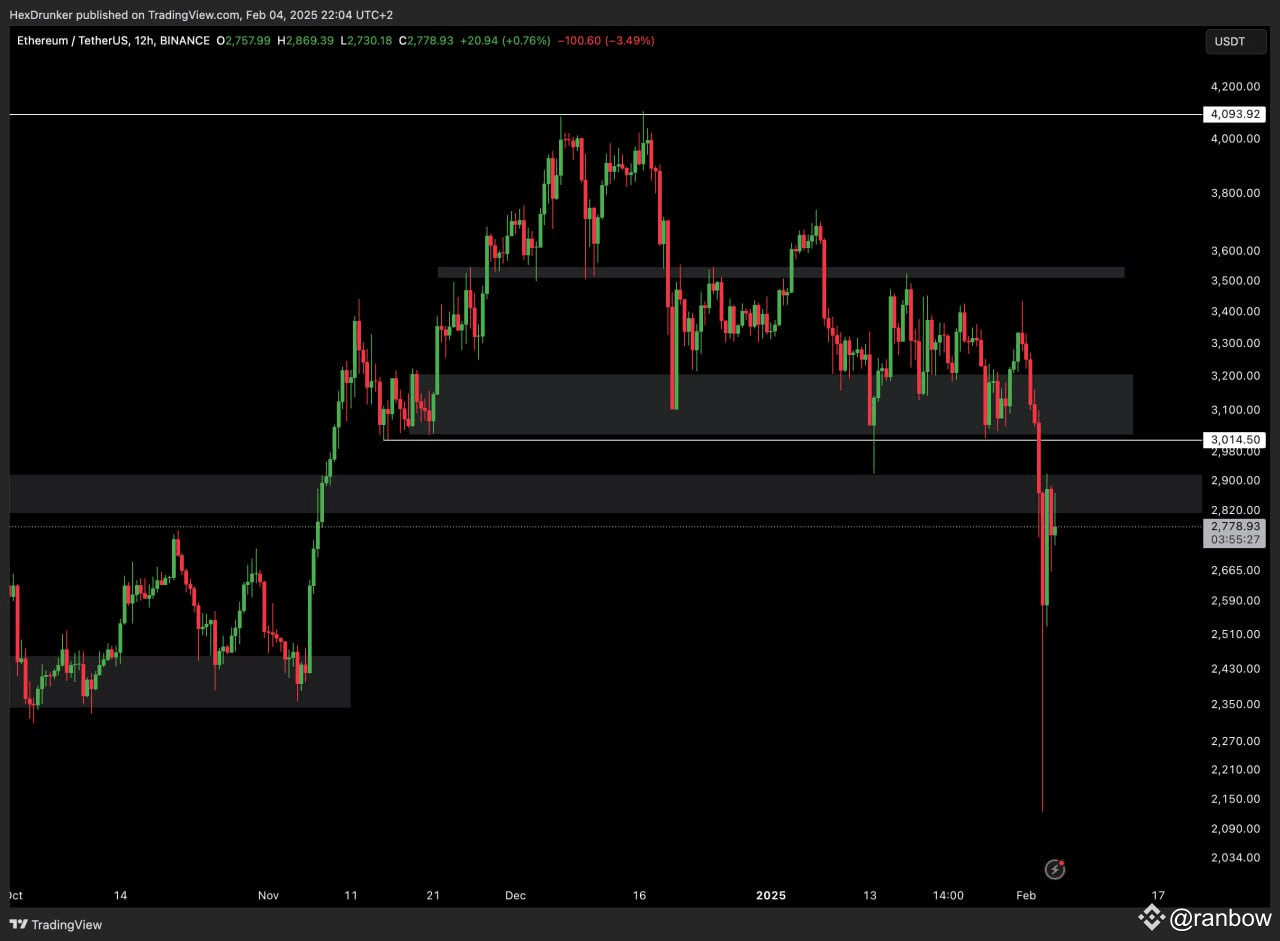Open the USDT currency selector
Screen dimensions: 1280x941
point(1236,41)
